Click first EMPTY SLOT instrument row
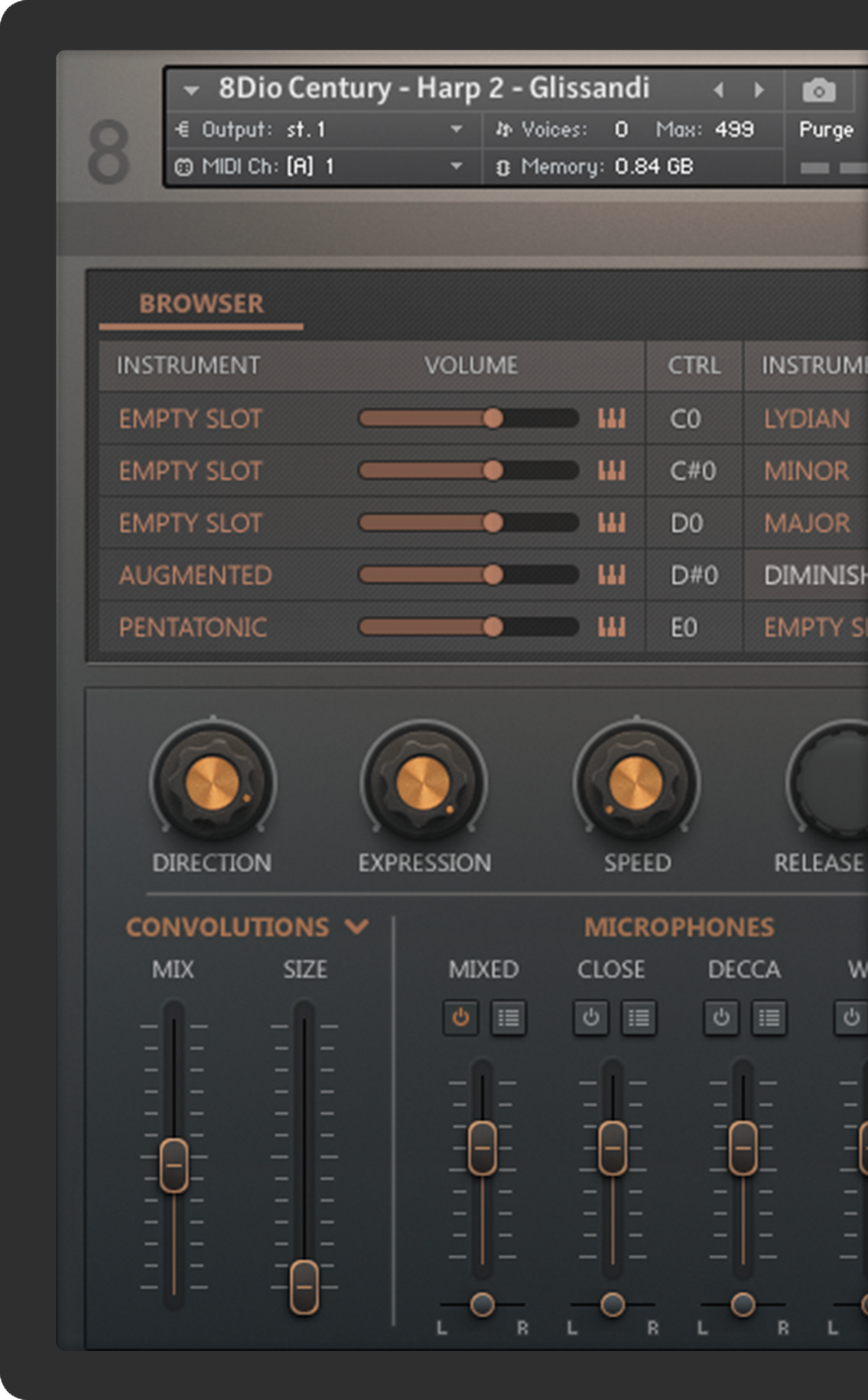Image resolution: width=868 pixels, height=1400 pixels. tap(190, 418)
